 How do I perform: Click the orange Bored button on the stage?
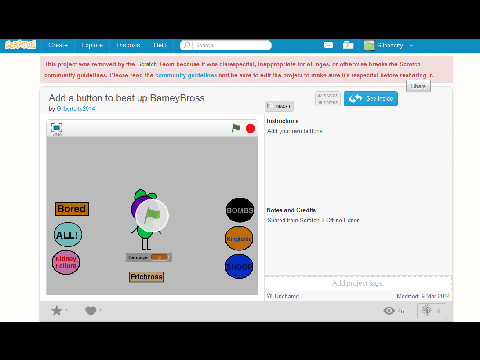click(x=72, y=209)
